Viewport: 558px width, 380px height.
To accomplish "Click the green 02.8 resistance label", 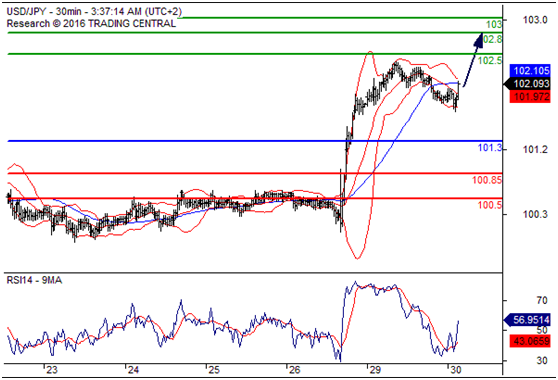I will [493, 39].
